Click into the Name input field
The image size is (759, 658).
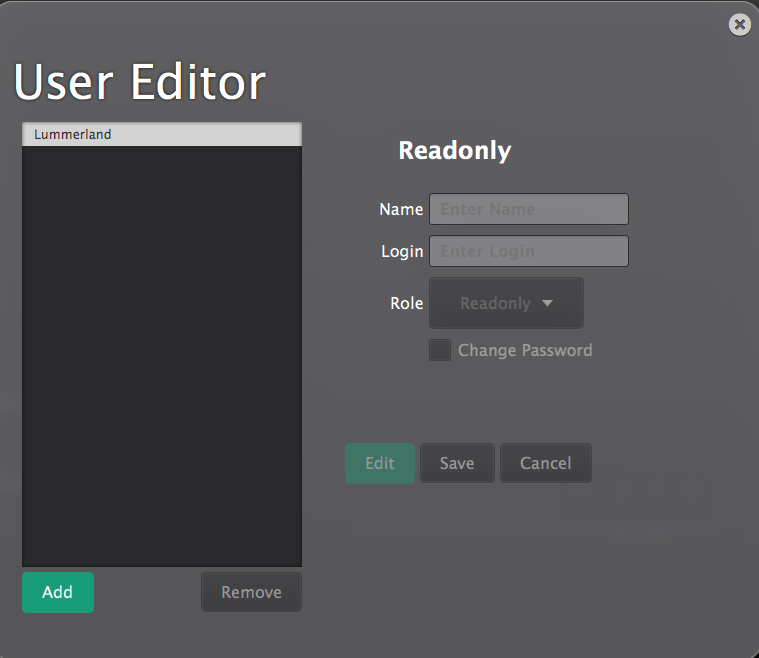528,209
